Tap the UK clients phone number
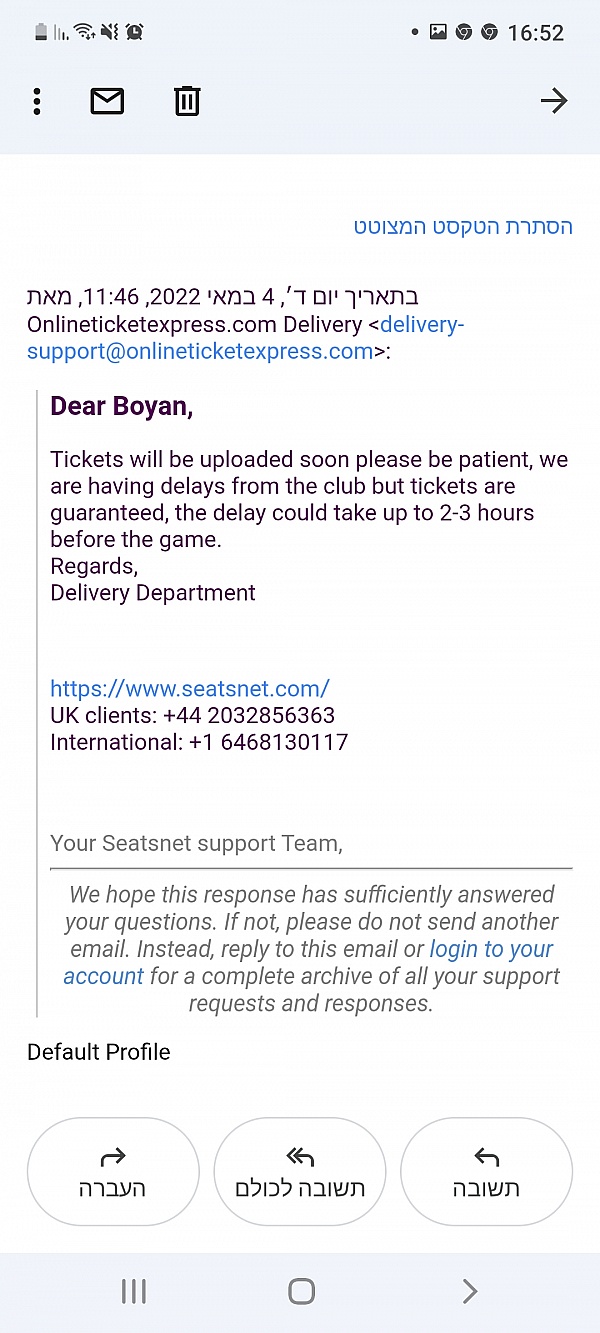Viewport: 600px width, 1333px height. (x=249, y=716)
